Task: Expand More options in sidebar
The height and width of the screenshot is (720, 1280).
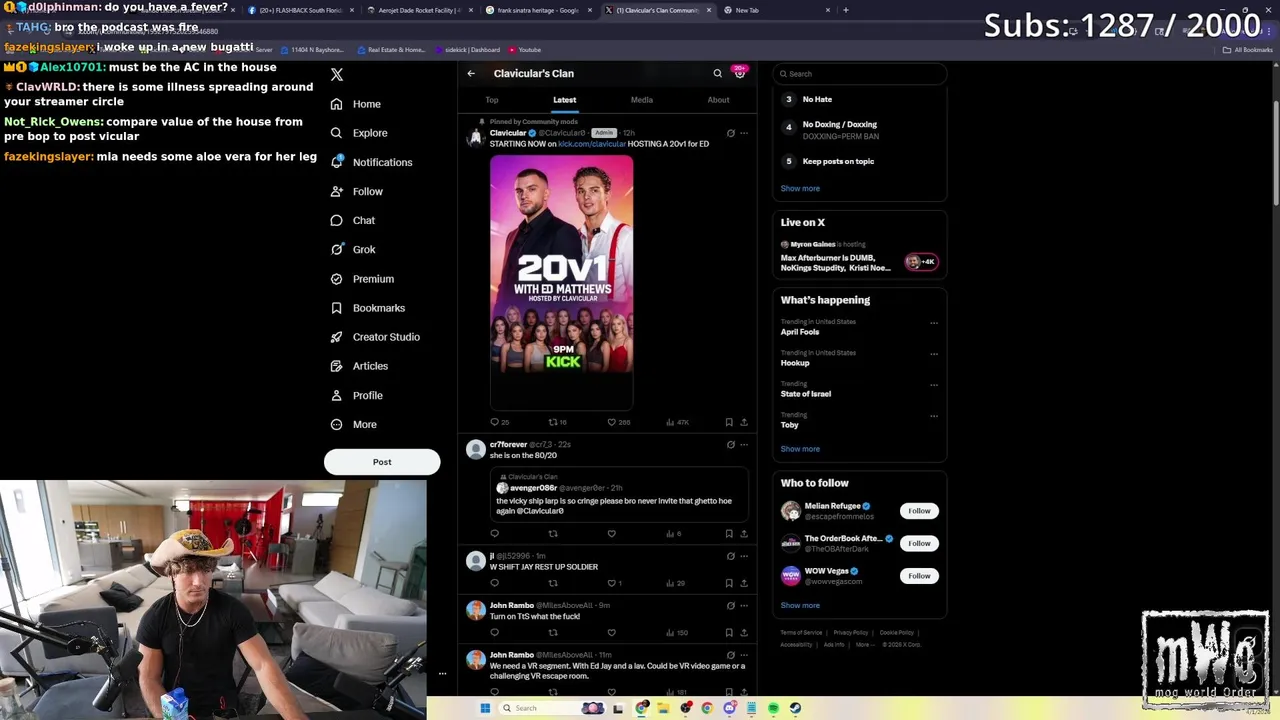Action: point(353,425)
